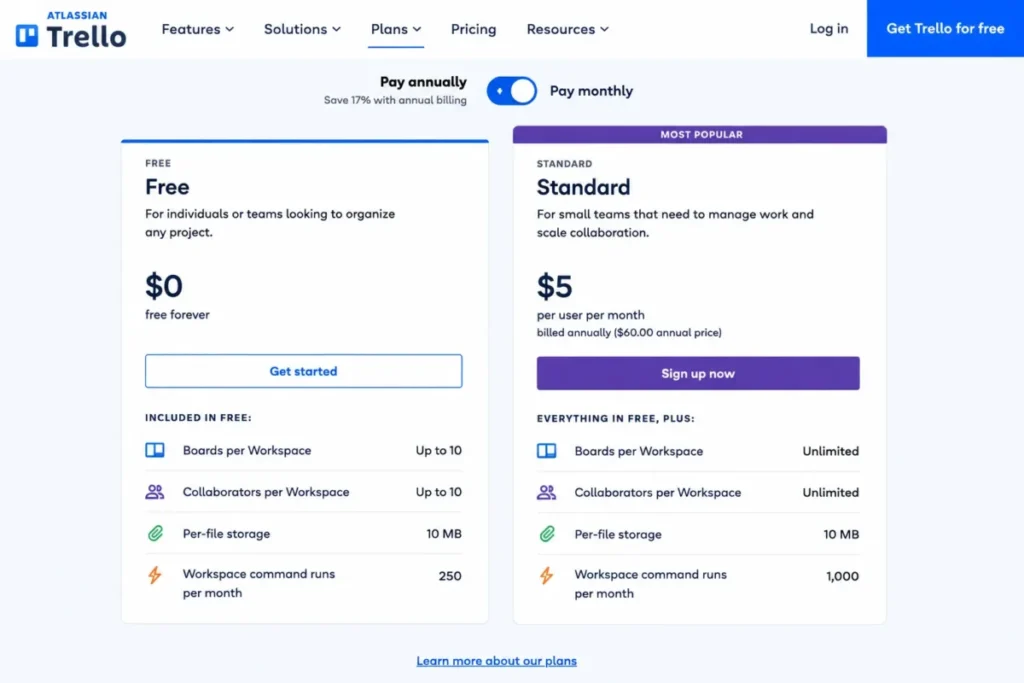Click boards icon in Standard plan

(x=547, y=451)
